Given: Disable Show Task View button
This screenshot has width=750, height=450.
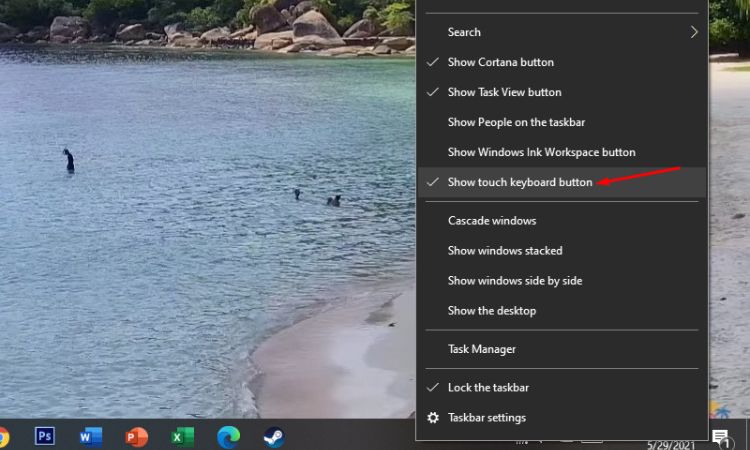Looking at the screenshot, I should point(504,92).
